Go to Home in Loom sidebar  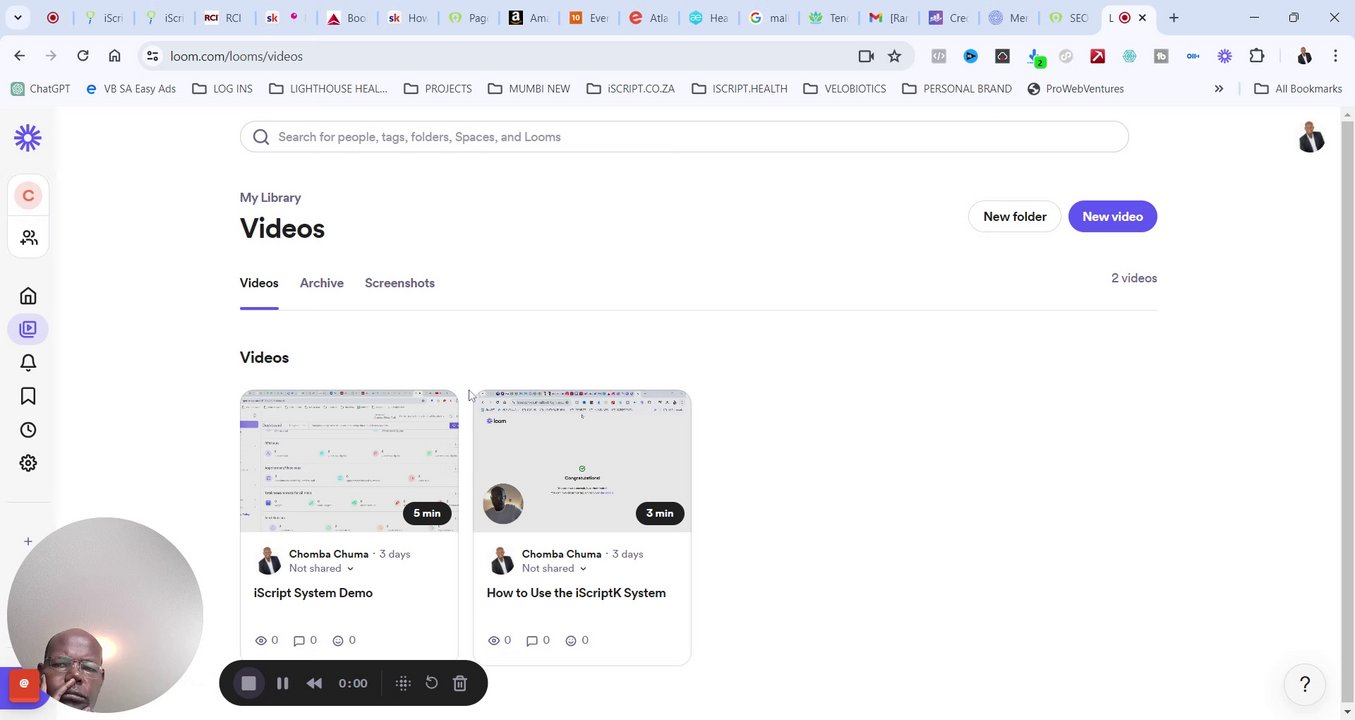click(x=28, y=296)
